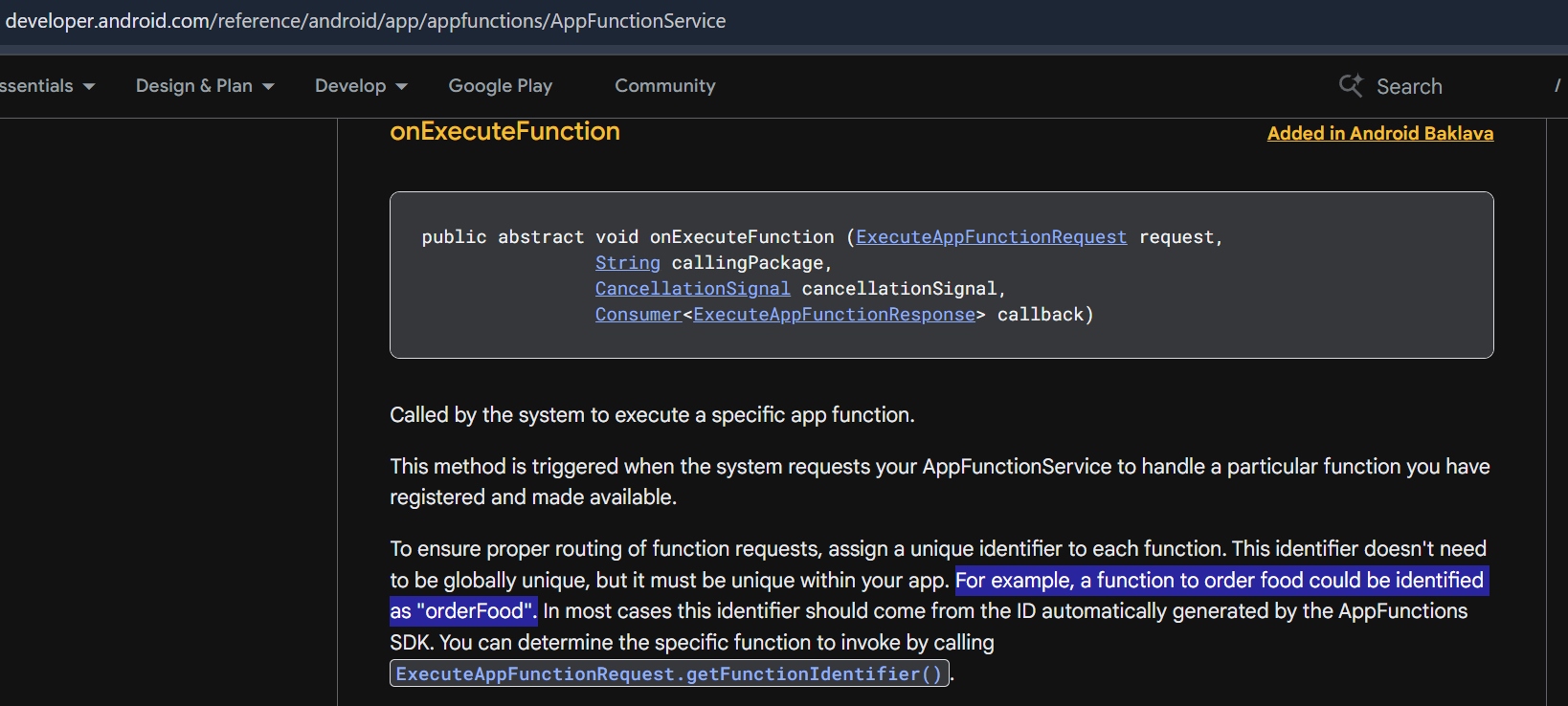
Task: Open the String type link
Action: [627, 262]
